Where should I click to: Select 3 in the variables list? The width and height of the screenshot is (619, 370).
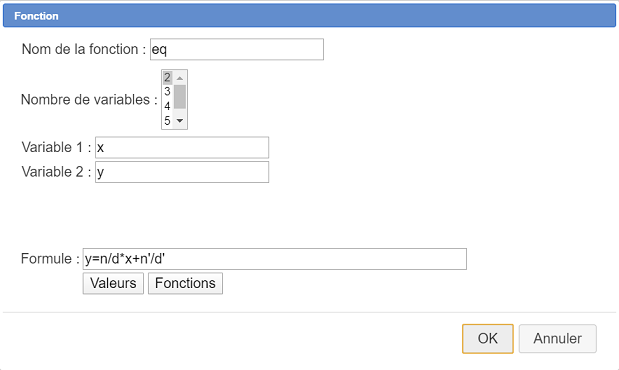click(167, 92)
